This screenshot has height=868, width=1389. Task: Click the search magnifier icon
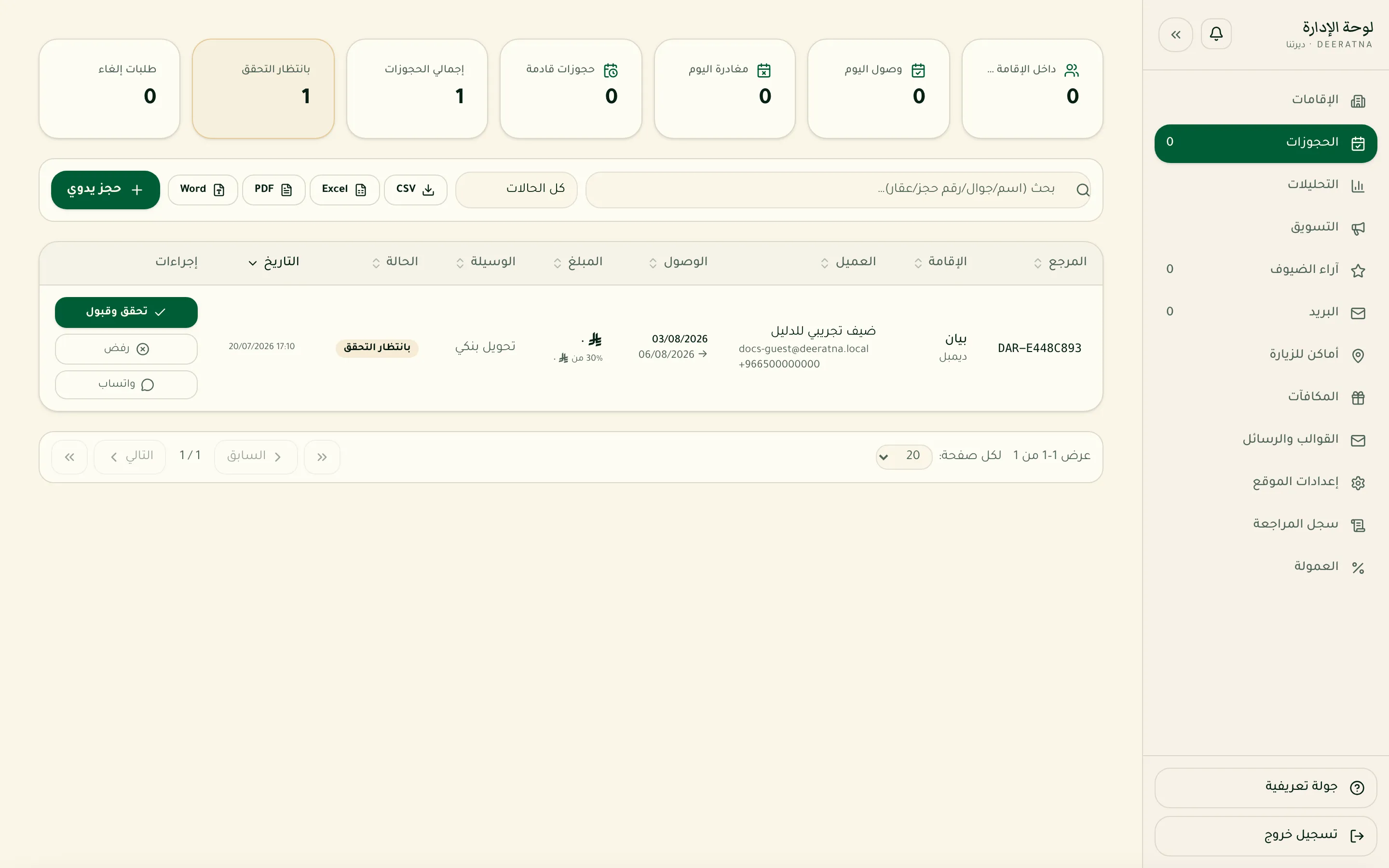pos(1082,190)
